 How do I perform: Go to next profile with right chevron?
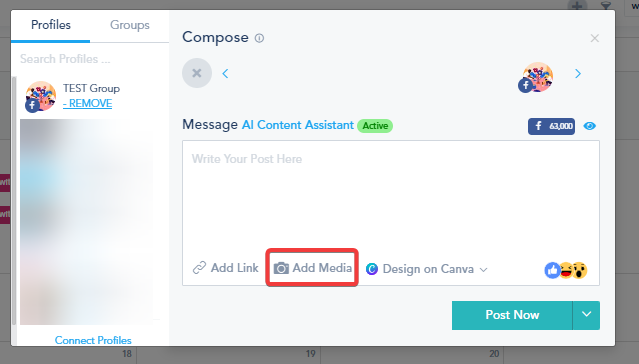pos(578,74)
